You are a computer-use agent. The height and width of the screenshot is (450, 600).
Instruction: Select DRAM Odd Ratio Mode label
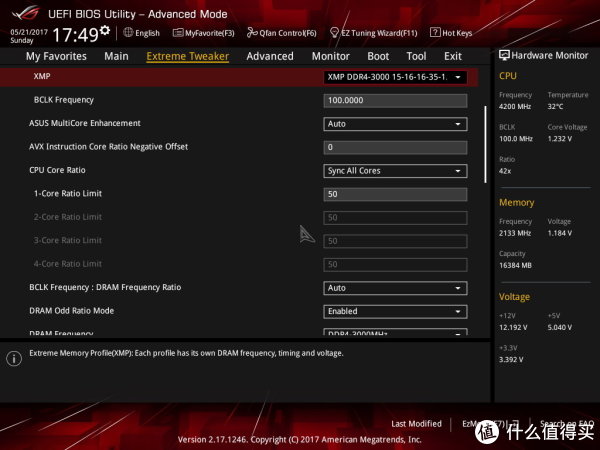(x=72, y=311)
